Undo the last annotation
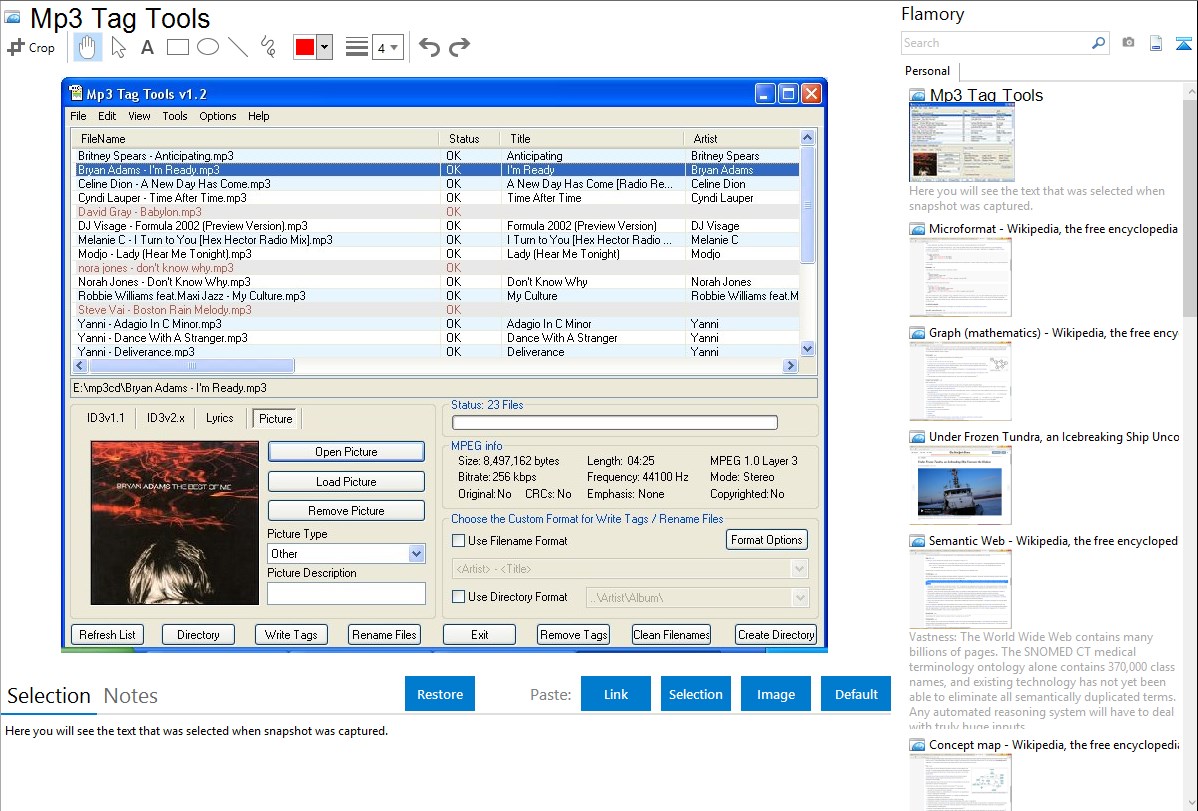This screenshot has height=811, width=1198. (x=429, y=47)
